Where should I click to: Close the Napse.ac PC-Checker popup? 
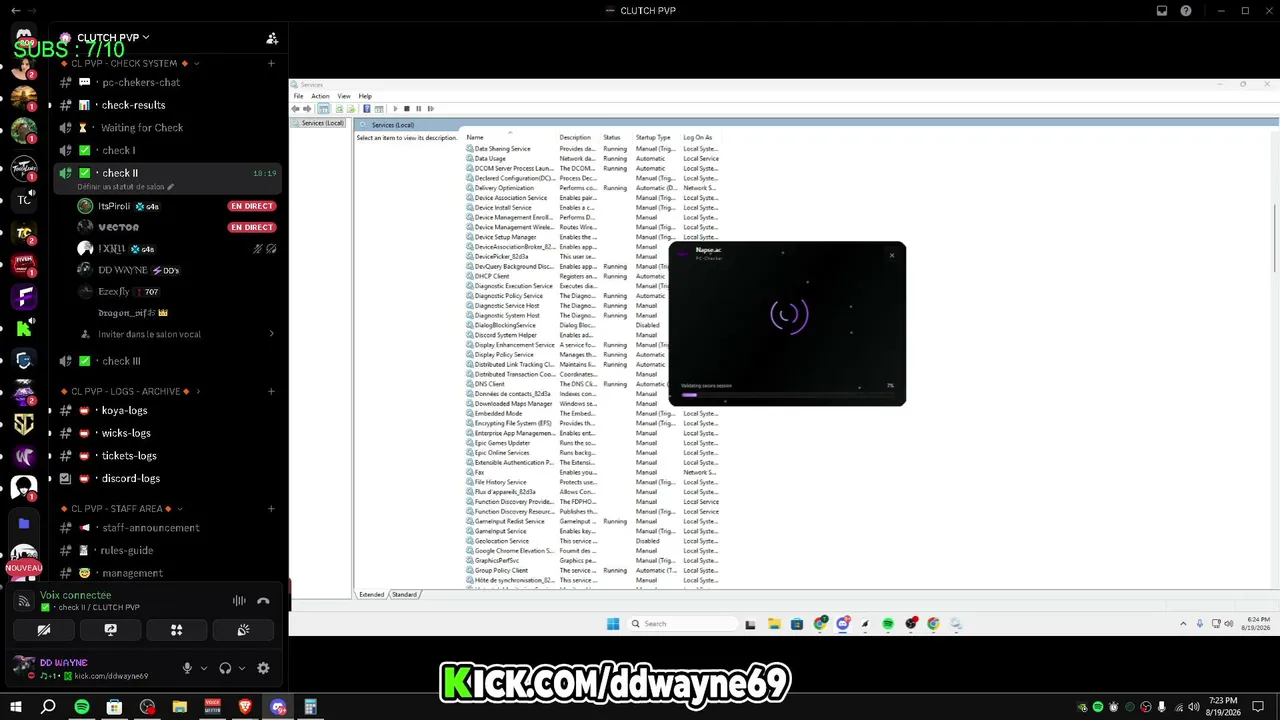(x=892, y=255)
